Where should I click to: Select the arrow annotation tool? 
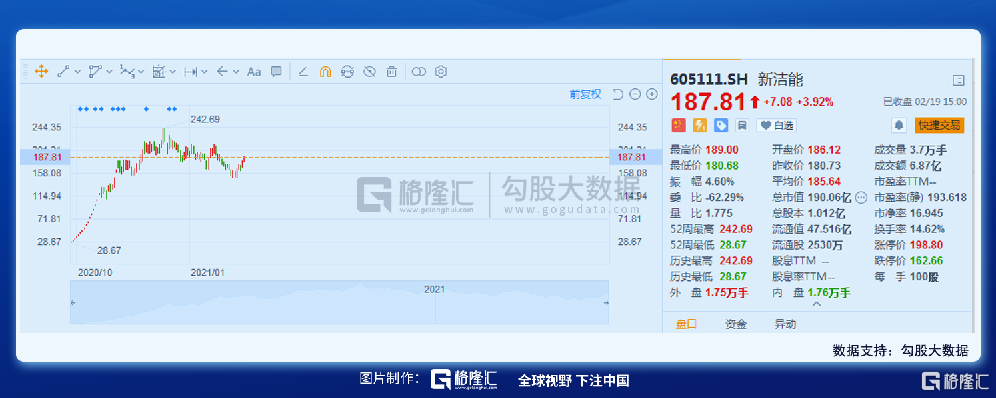222,72
